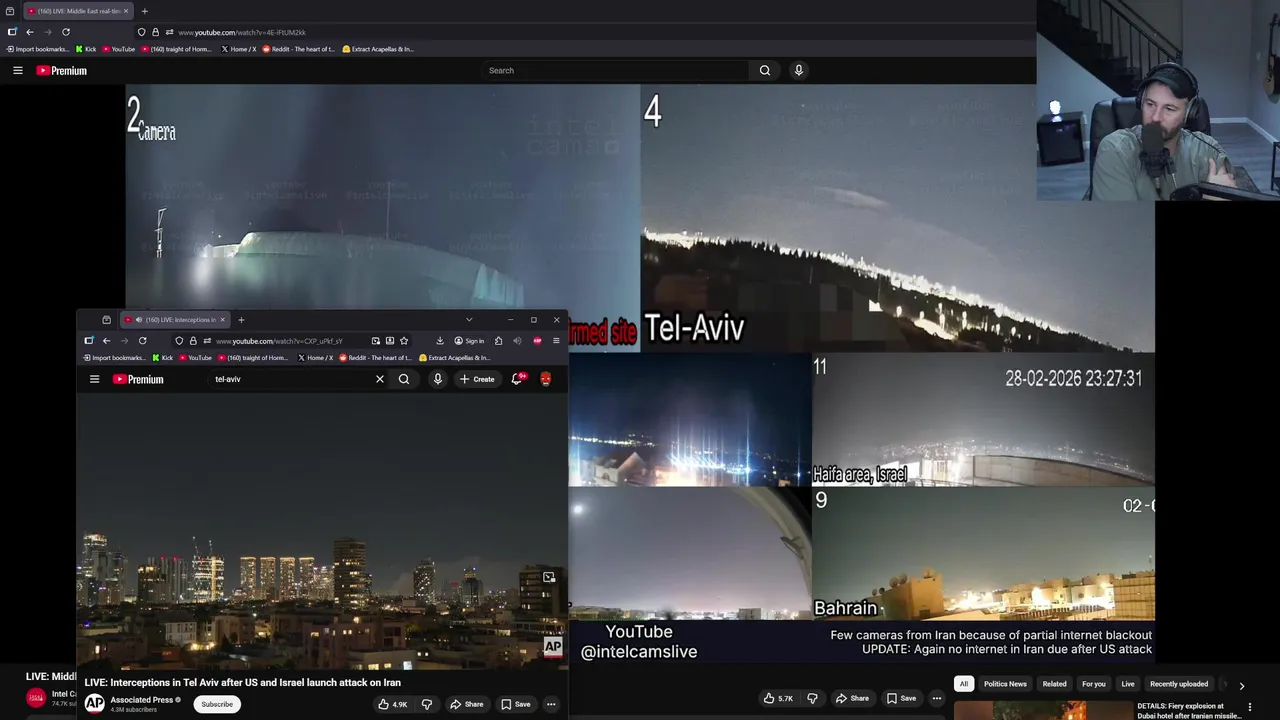Screen dimensions: 1280x720
Task: Reload the page in the main browser window
Action: (x=66, y=32)
